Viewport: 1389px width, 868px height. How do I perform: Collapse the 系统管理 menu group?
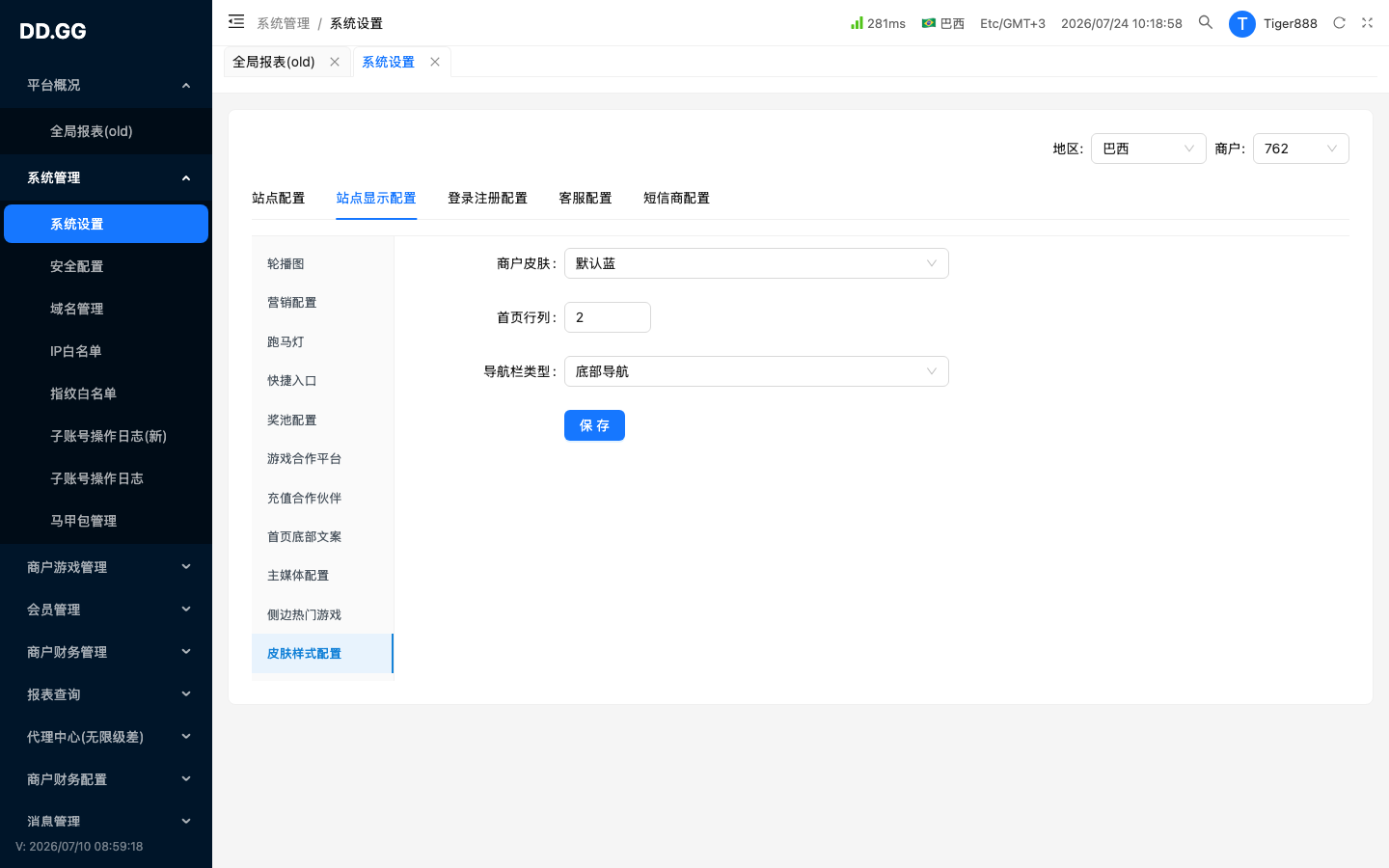coord(106,177)
